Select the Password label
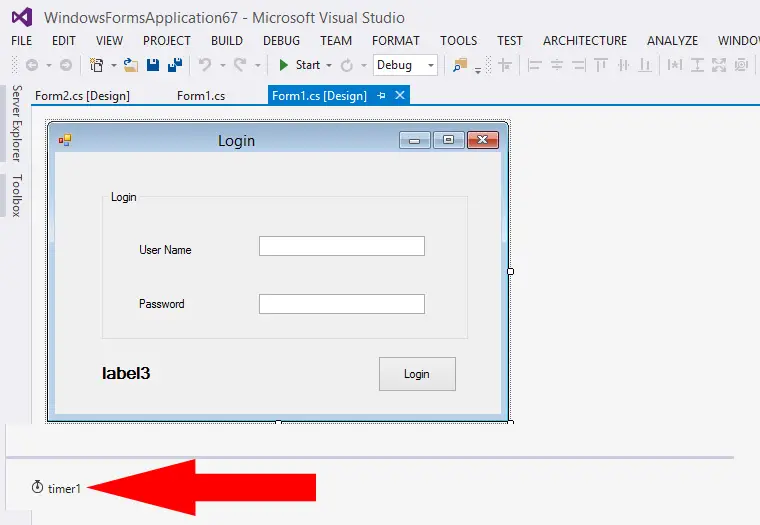Viewport: 760px width, 525px height. pos(161,304)
